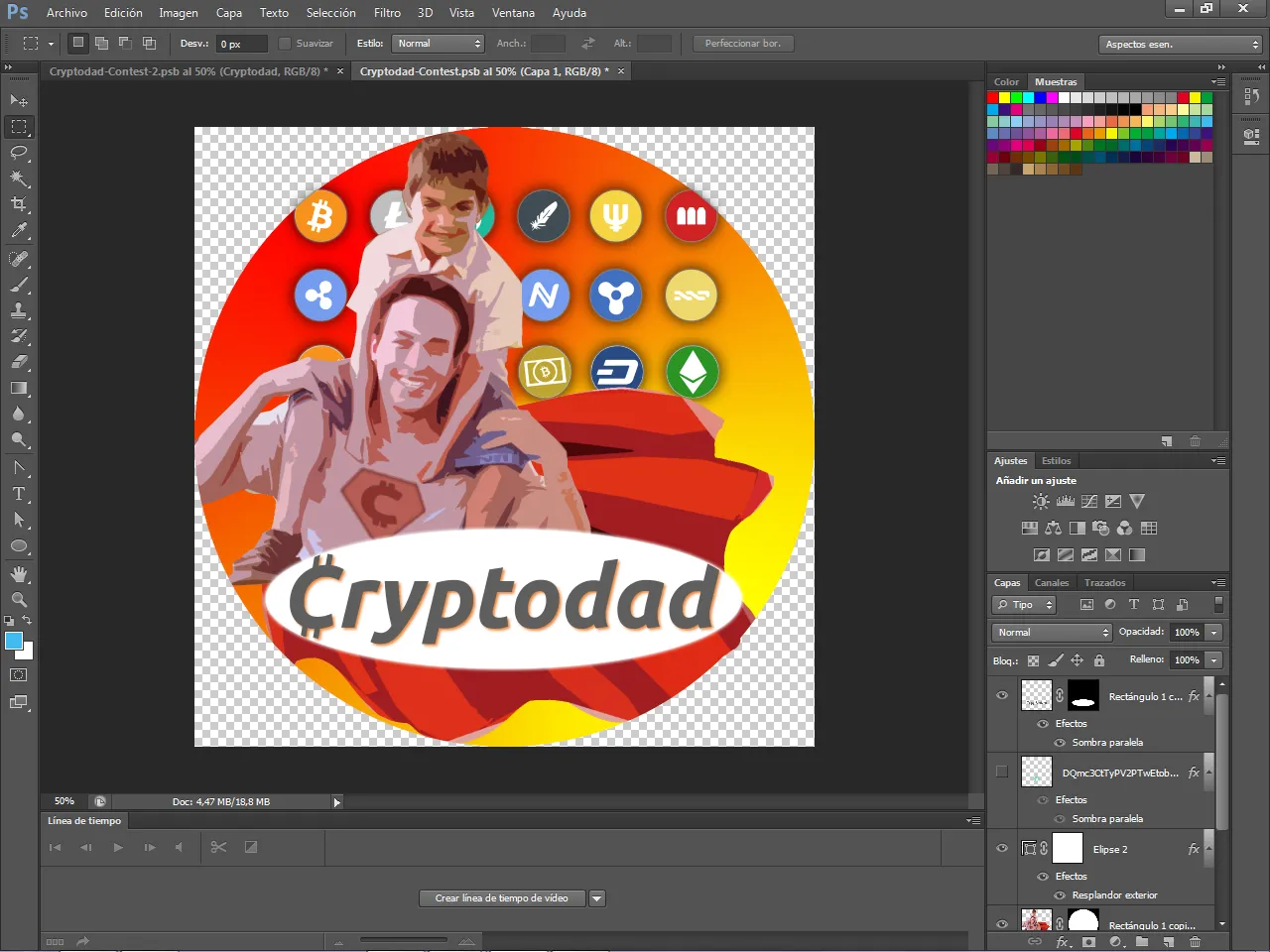Toggle the layer filter on/off switch
Viewport: 1270px width, 952px height.
(1218, 605)
